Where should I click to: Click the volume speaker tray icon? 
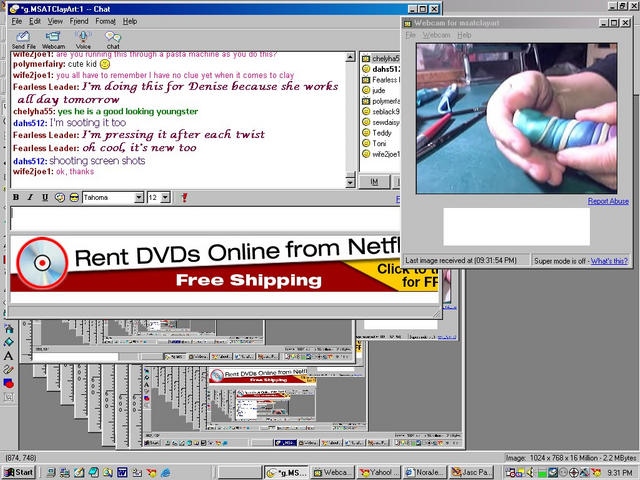(531, 473)
